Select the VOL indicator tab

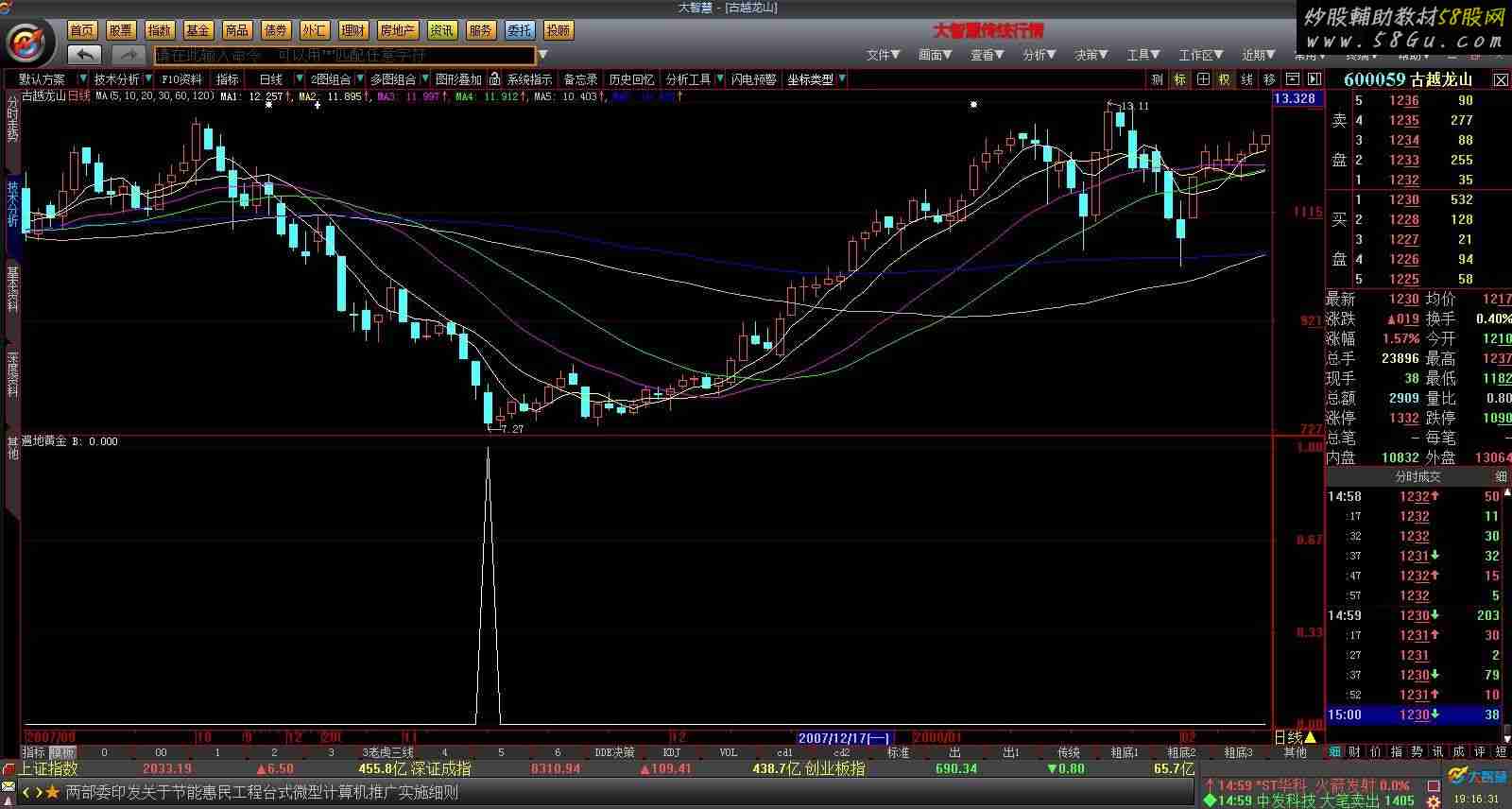pos(729,752)
